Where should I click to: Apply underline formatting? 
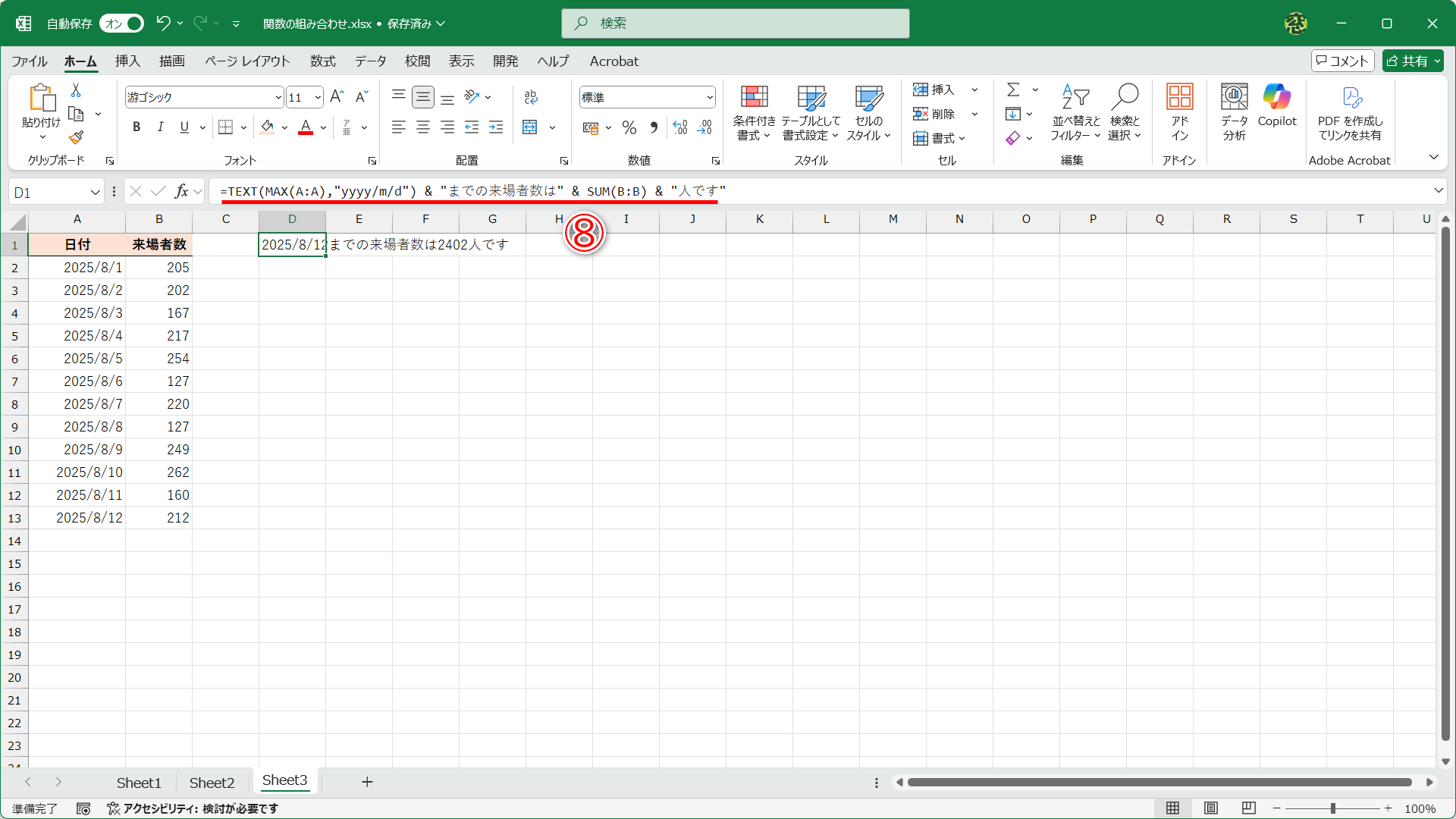pos(184,127)
